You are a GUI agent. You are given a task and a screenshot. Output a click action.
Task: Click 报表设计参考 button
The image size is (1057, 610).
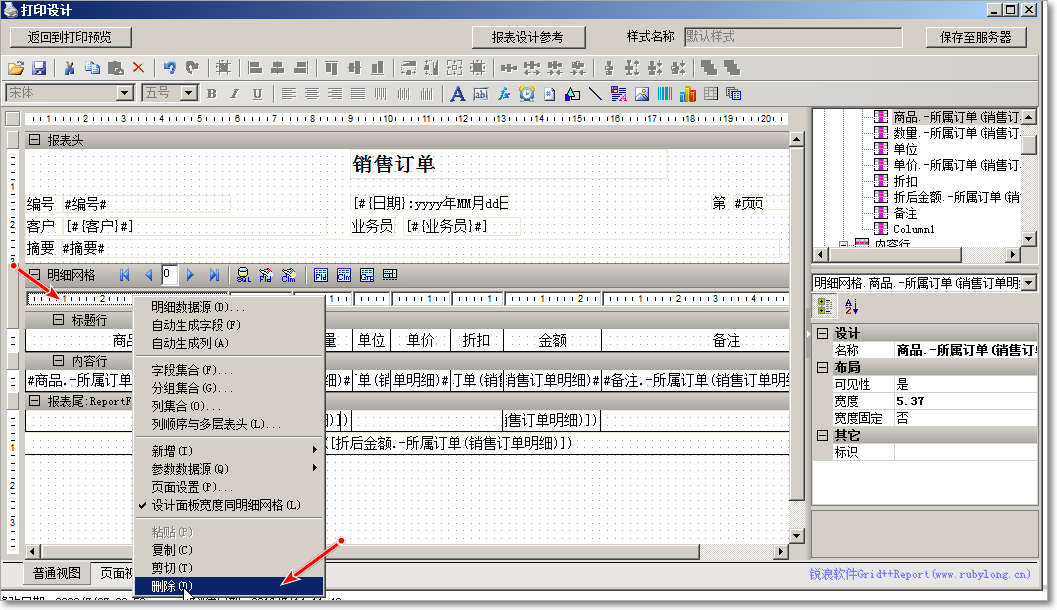point(528,37)
